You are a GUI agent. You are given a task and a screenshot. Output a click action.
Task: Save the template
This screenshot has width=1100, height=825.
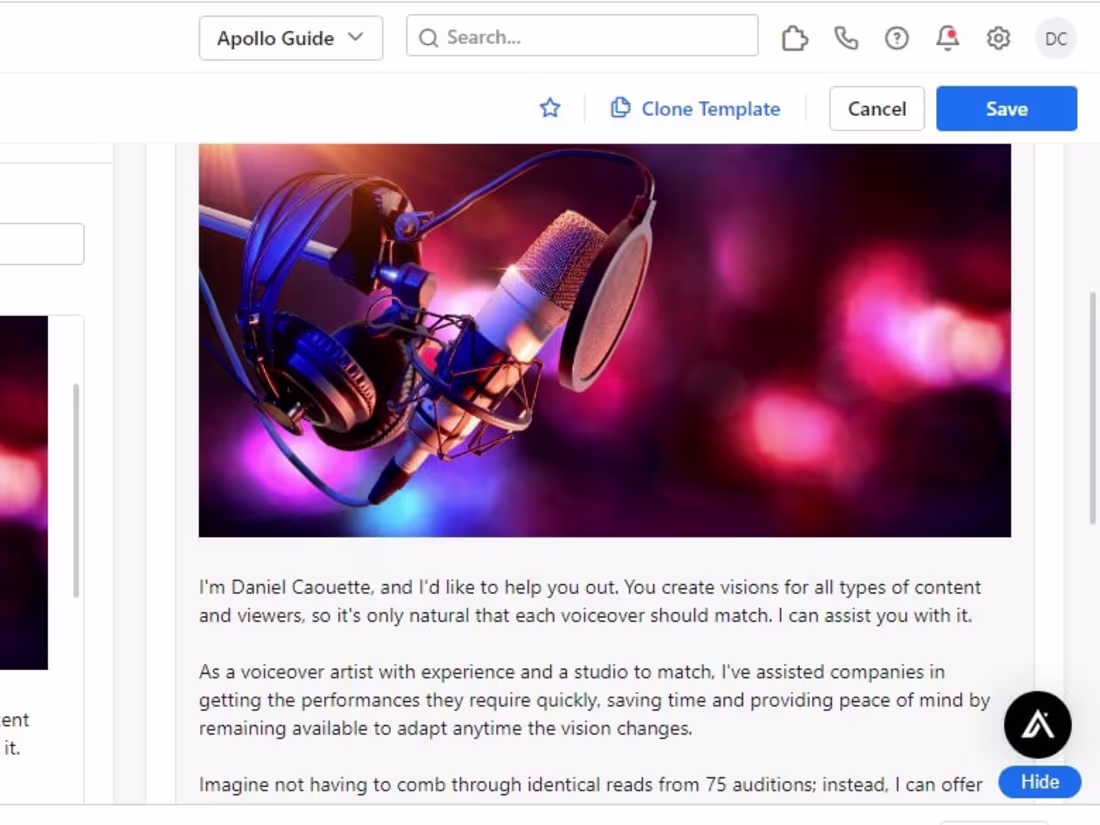[1006, 108]
